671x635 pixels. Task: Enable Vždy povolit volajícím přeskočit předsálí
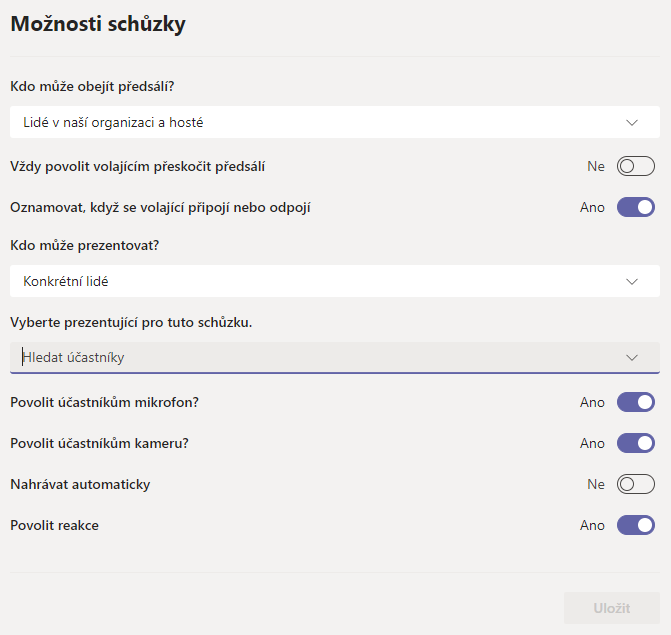[635, 167]
